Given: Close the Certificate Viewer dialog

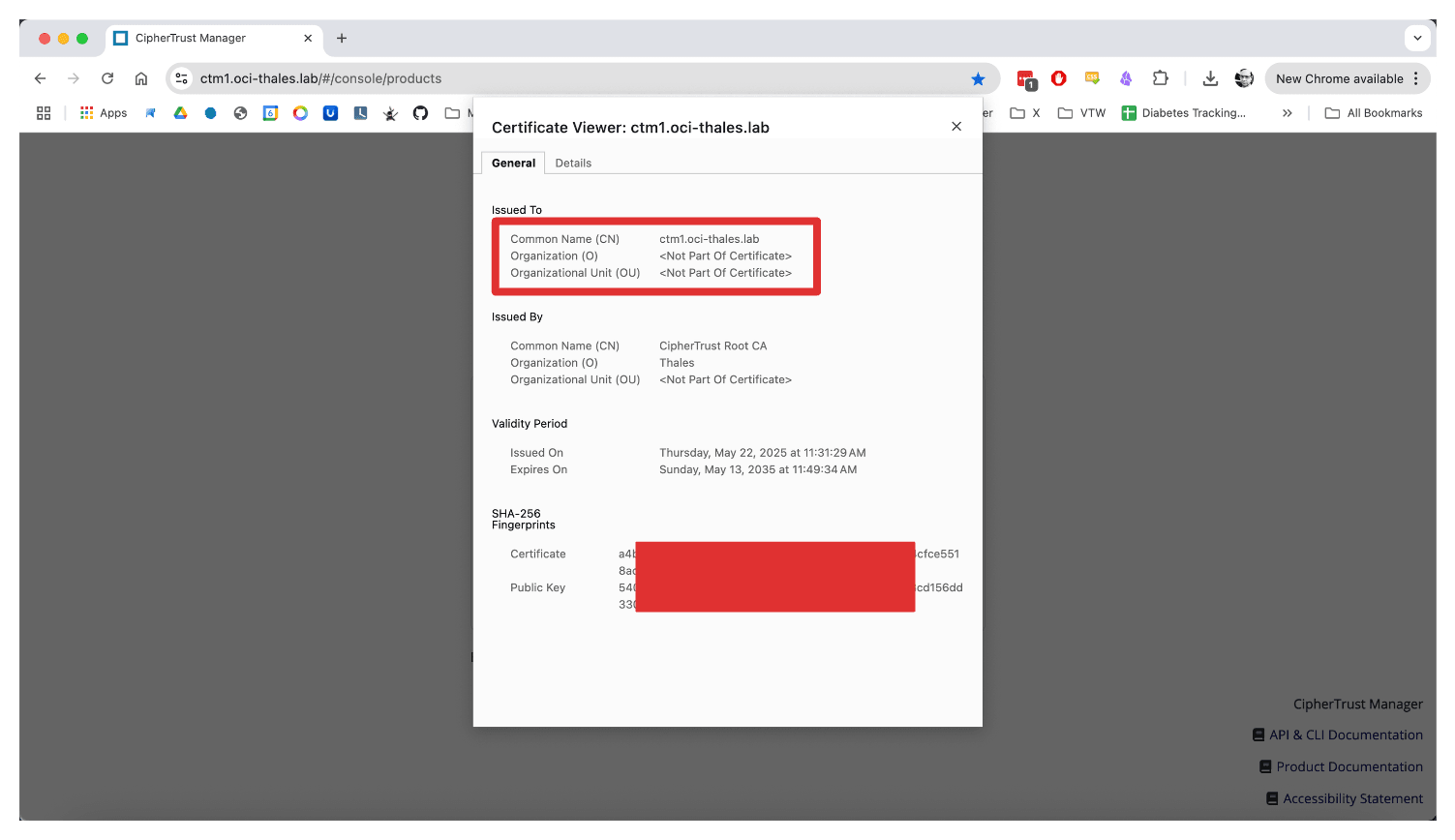Looking at the screenshot, I should point(956,127).
